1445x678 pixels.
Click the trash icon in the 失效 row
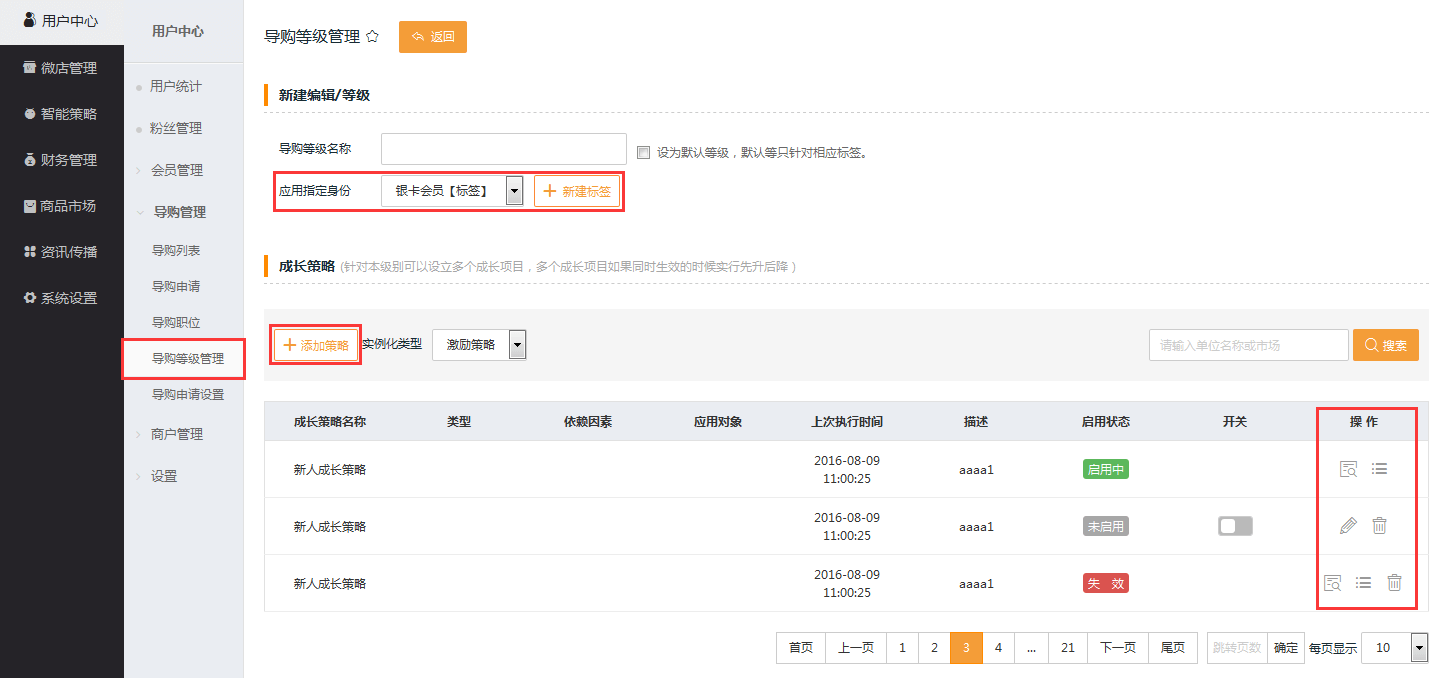(1394, 583)
